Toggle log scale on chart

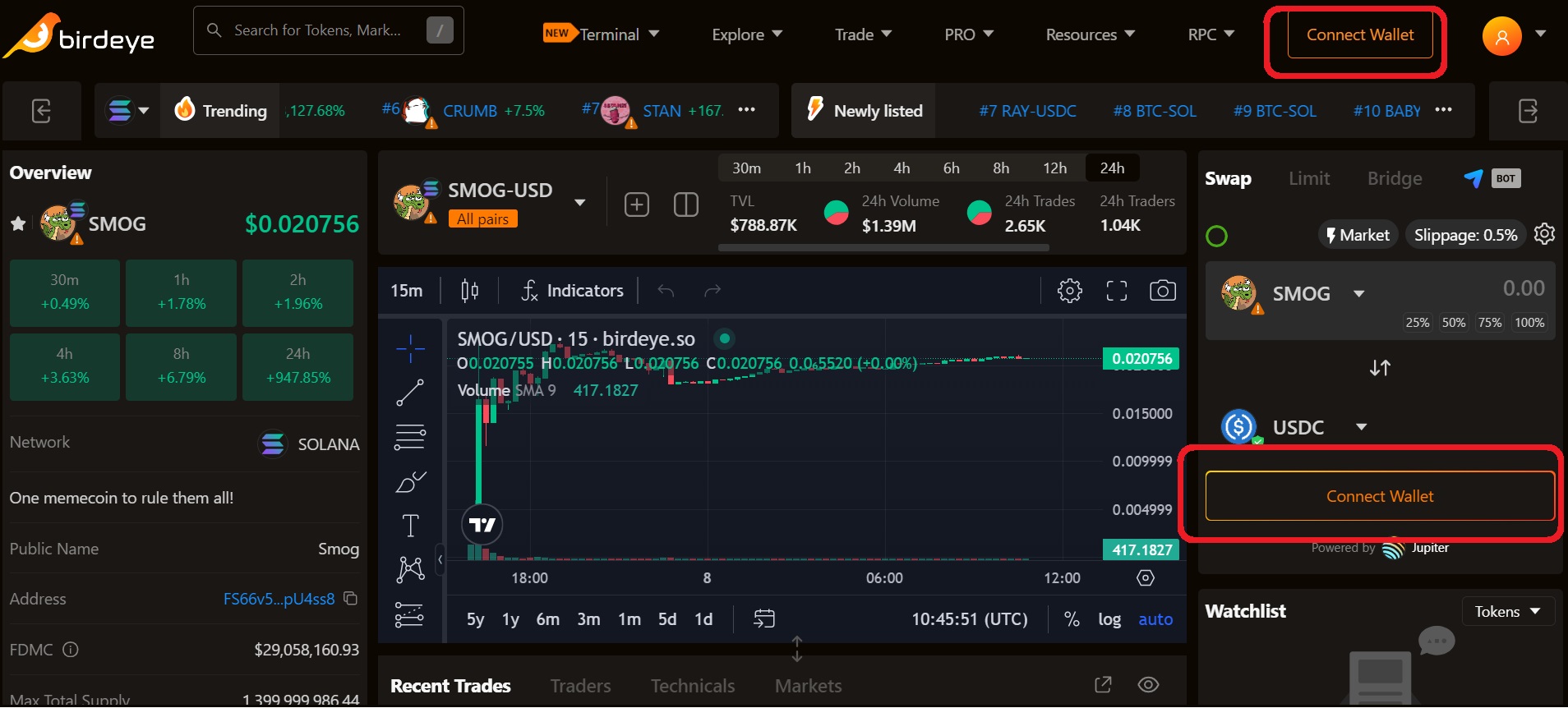coord(1109,619)
